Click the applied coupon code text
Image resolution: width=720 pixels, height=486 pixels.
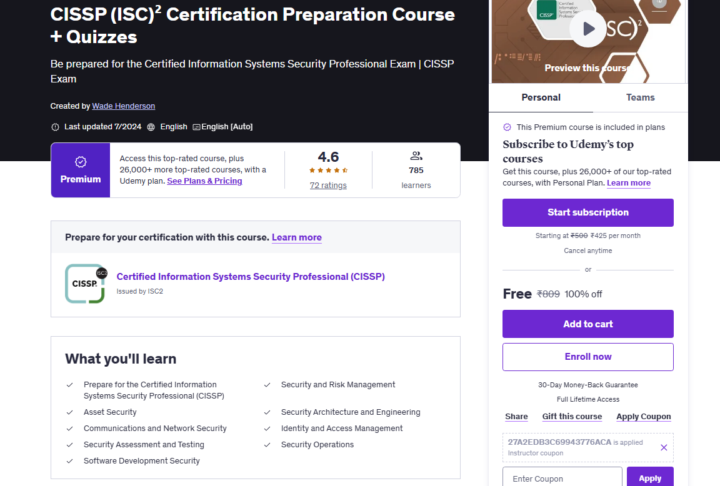click(x=559, y=442)
